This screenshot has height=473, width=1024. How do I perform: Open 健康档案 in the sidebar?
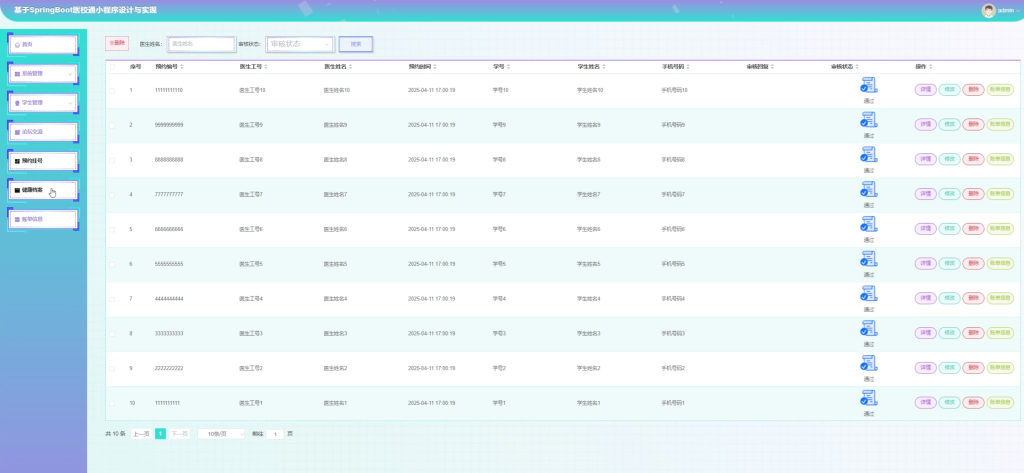pos(43,190)
